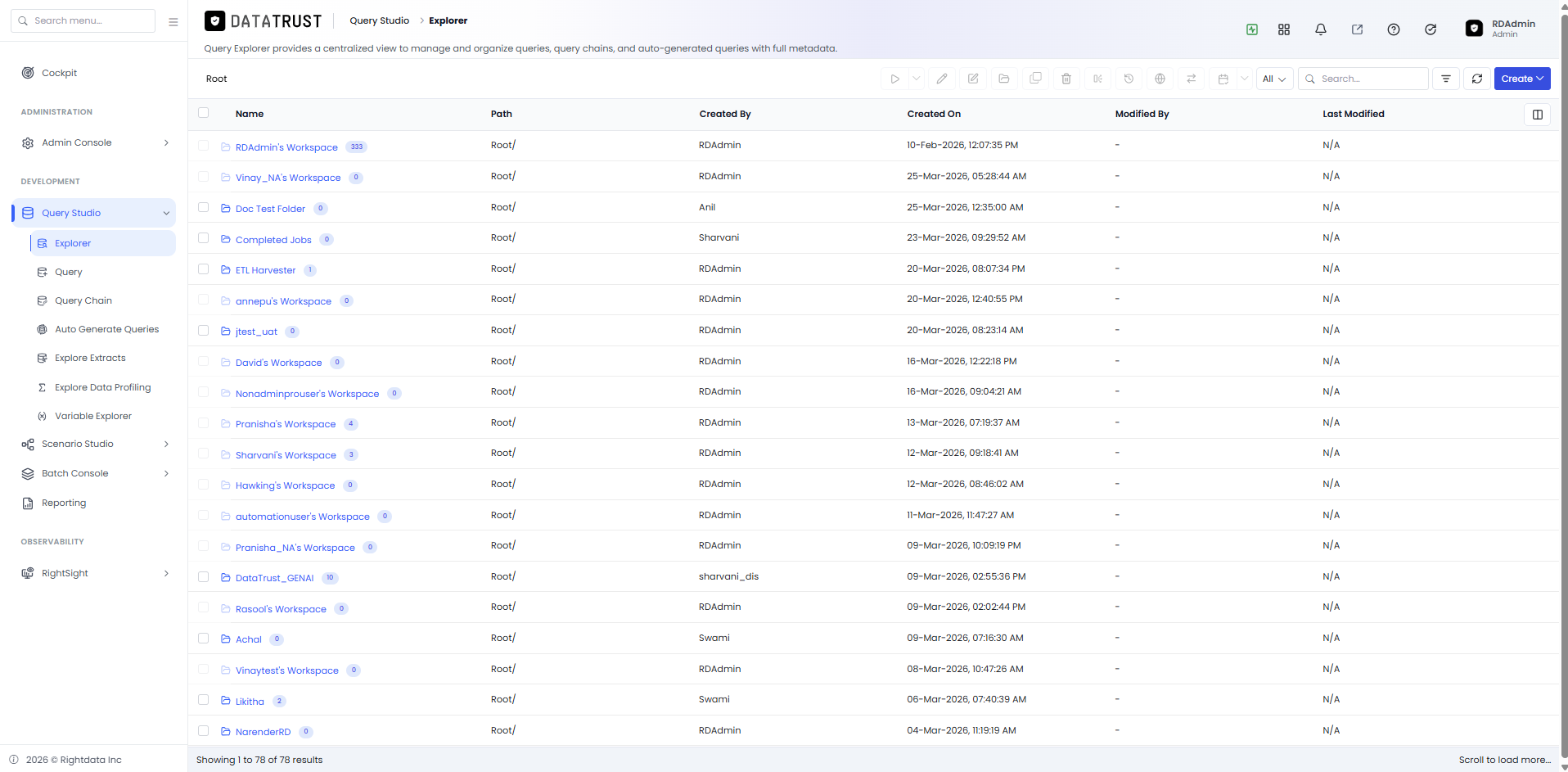This screenshot has height=772, width=1568.
Task: Click the compare/split icon in toolbar
Action: [1097, 79]
